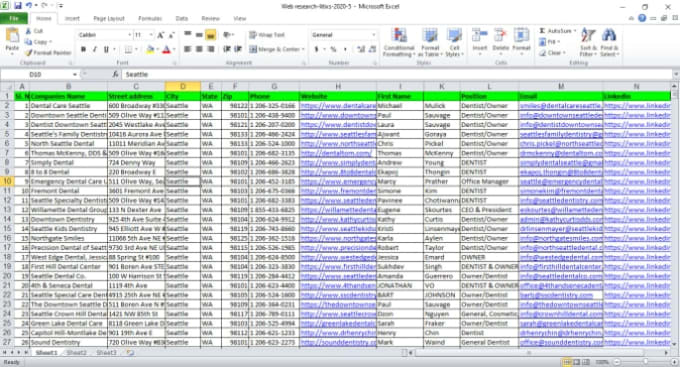
Task: Toggle Align Text Right
Action: pyautogui.click(x=210, y=49)
